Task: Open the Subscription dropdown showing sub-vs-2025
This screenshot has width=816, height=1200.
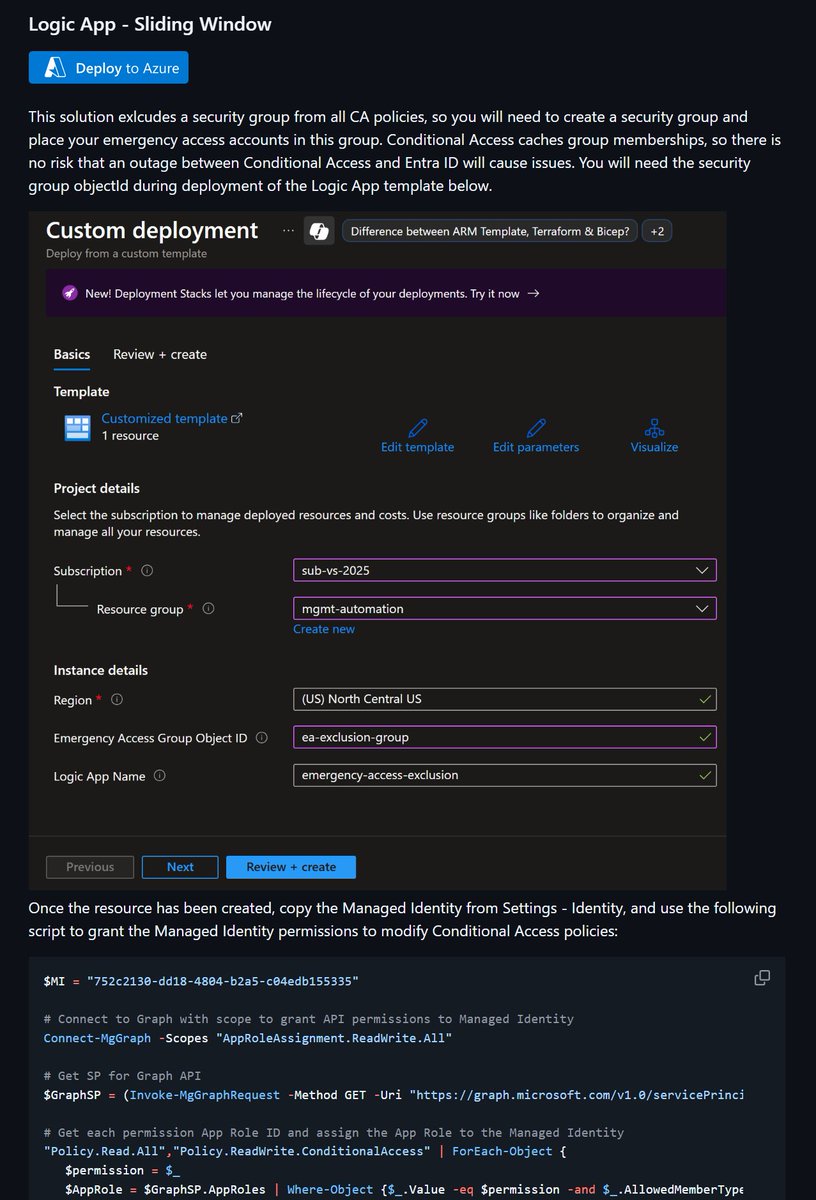Action: (x=504, y=569)
